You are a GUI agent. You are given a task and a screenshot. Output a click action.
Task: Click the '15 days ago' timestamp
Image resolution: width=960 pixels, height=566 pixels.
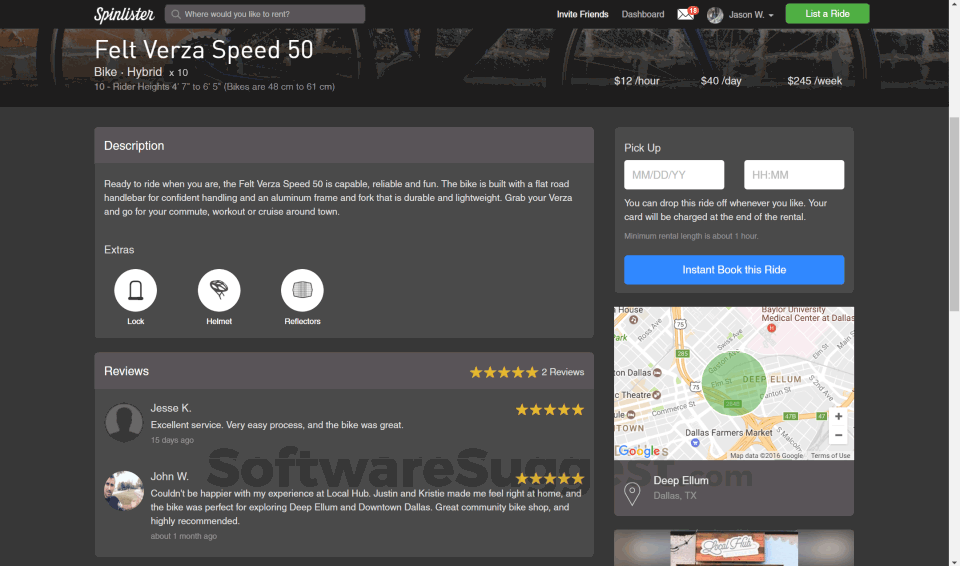pos(172,440)
